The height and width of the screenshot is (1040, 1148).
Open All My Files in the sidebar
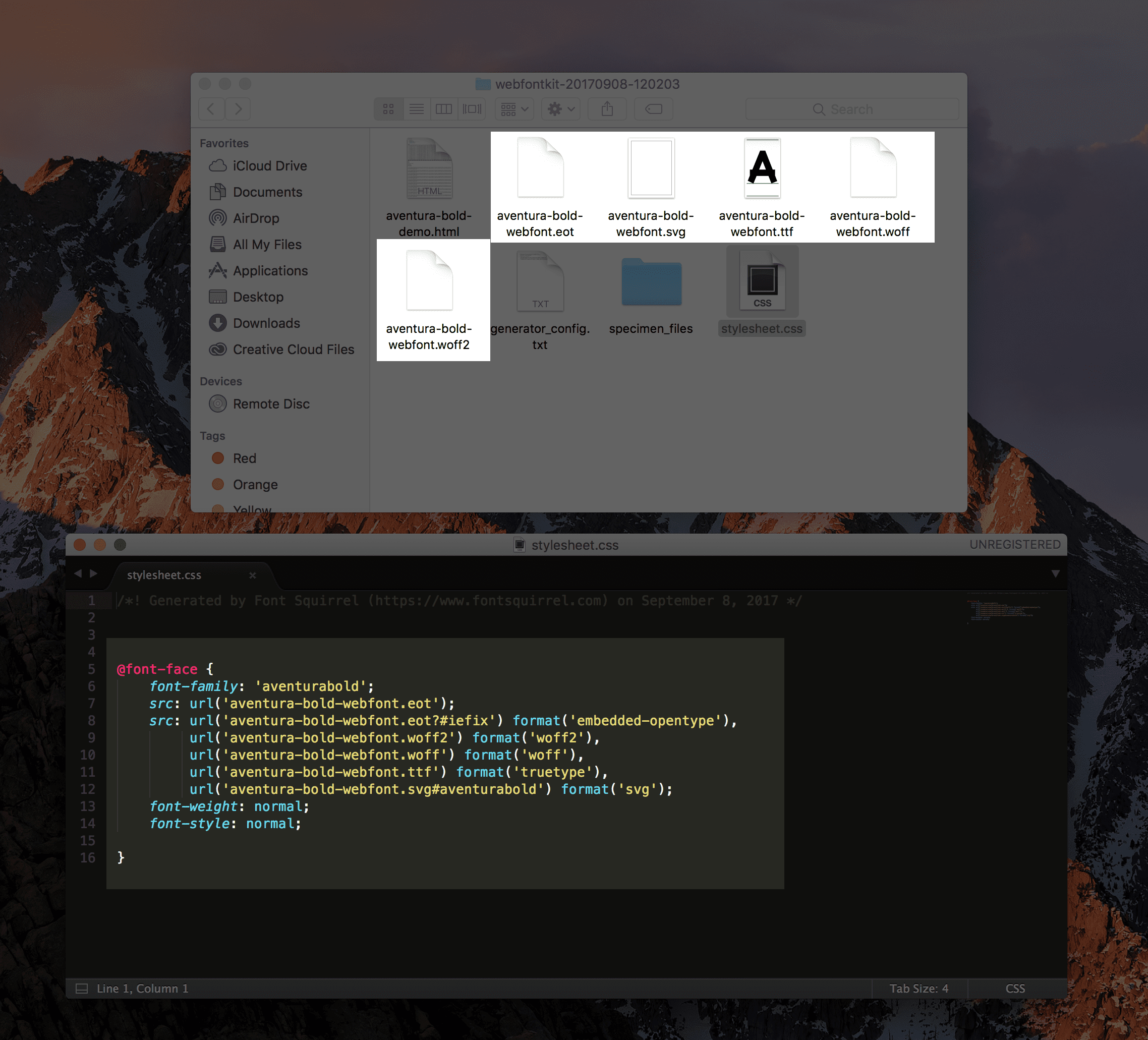coord(267,244)
